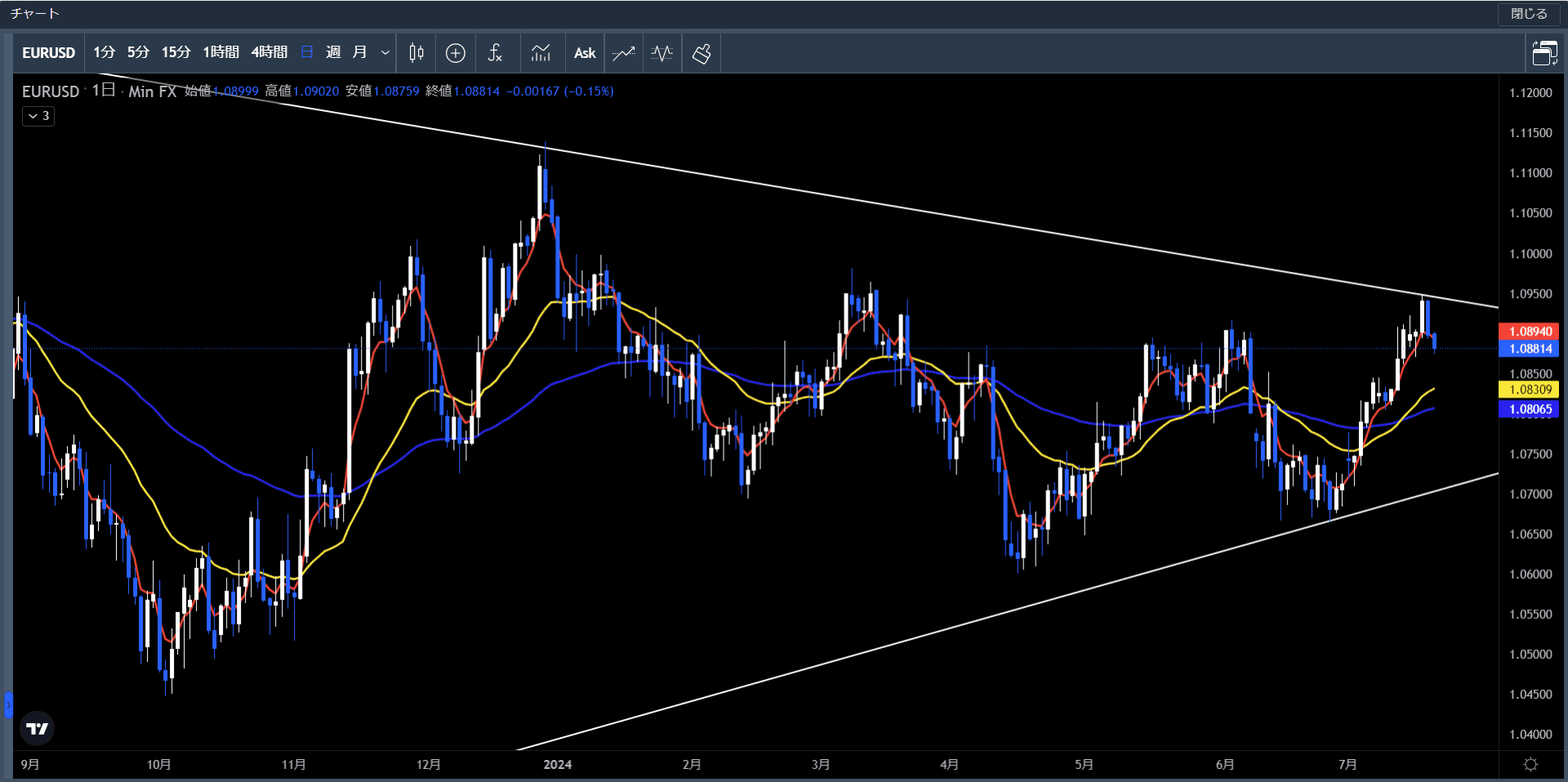Click the EURUSD chart legend title
Screen dimensions: 1568x782
(x=51, y=91)
